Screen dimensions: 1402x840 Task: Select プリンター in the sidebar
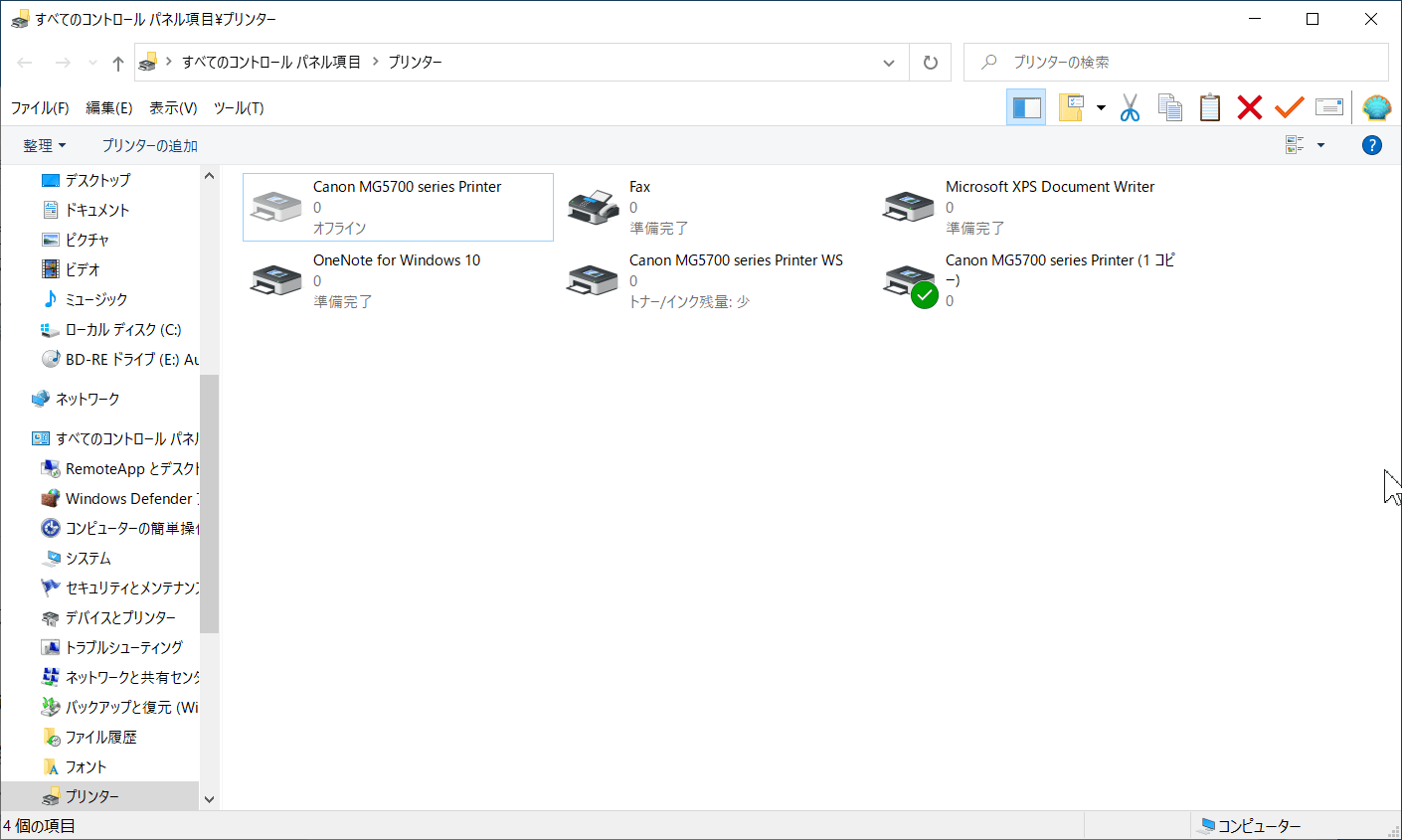[99, 796]
